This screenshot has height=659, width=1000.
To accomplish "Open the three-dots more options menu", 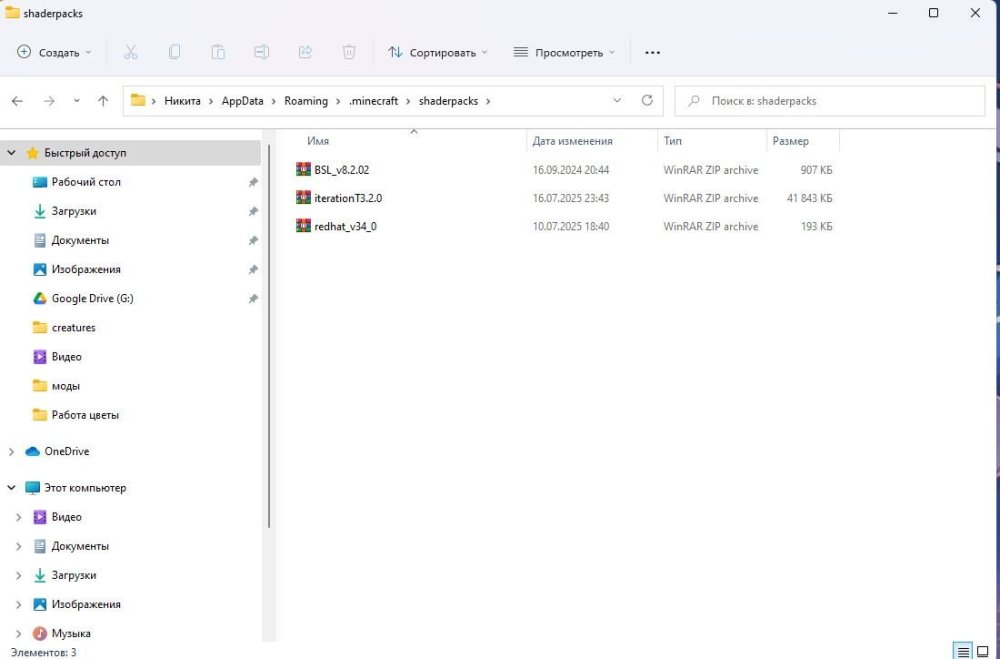I will pyautogui.click(x=652, y=52).
